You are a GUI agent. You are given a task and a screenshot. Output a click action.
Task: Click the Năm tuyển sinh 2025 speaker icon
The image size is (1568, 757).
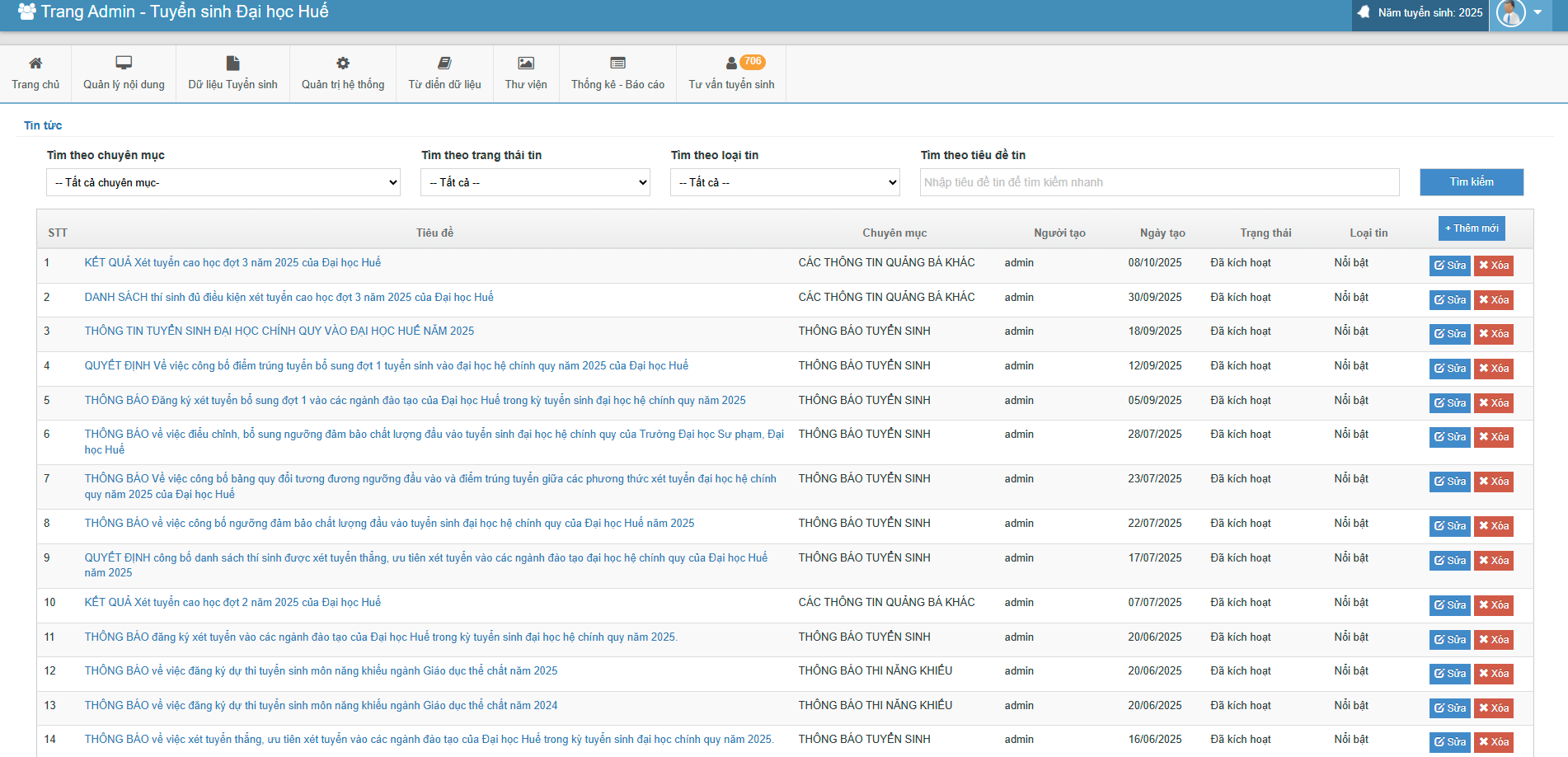(x=1364, y=12)
